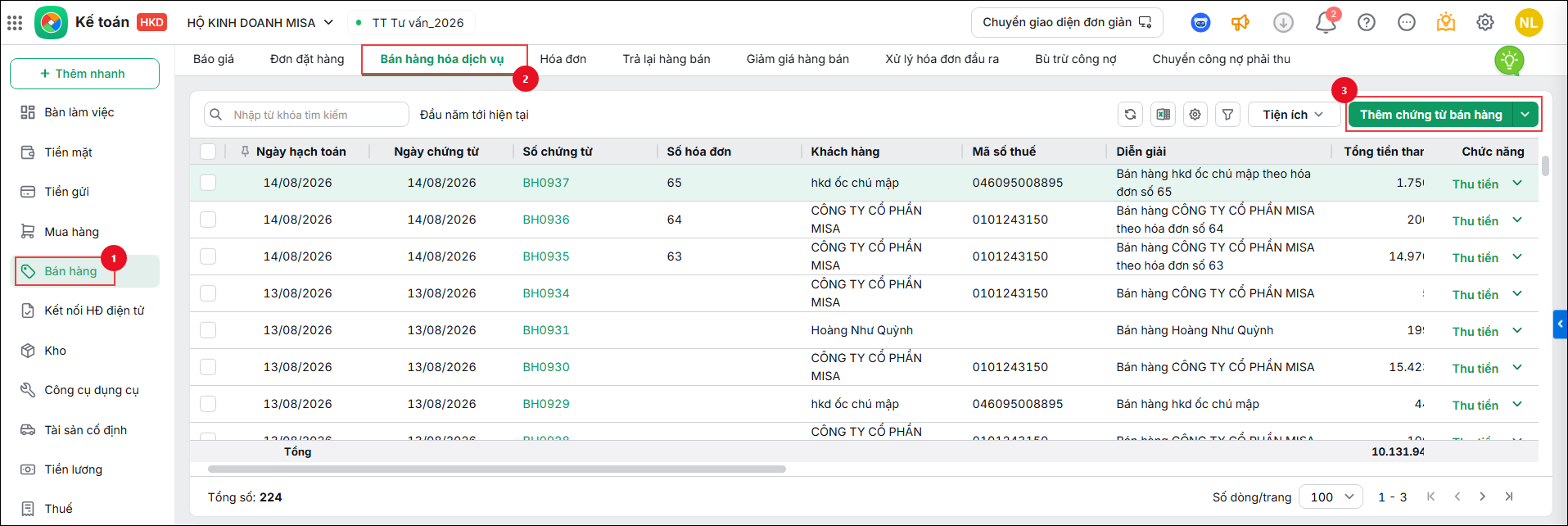The image size is (1568, 526).
Task: Switch to the Bù trừ công nợ tab
Action: tap(1076, 59)
